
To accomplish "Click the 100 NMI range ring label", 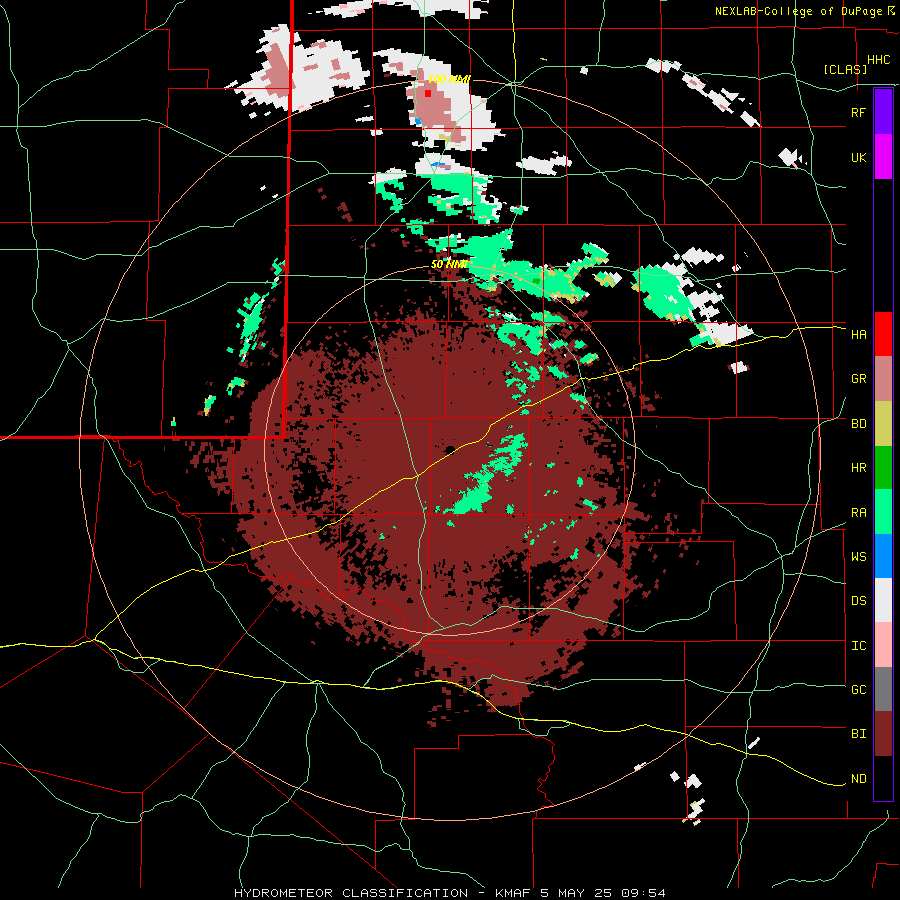I will tap(449, 79).
